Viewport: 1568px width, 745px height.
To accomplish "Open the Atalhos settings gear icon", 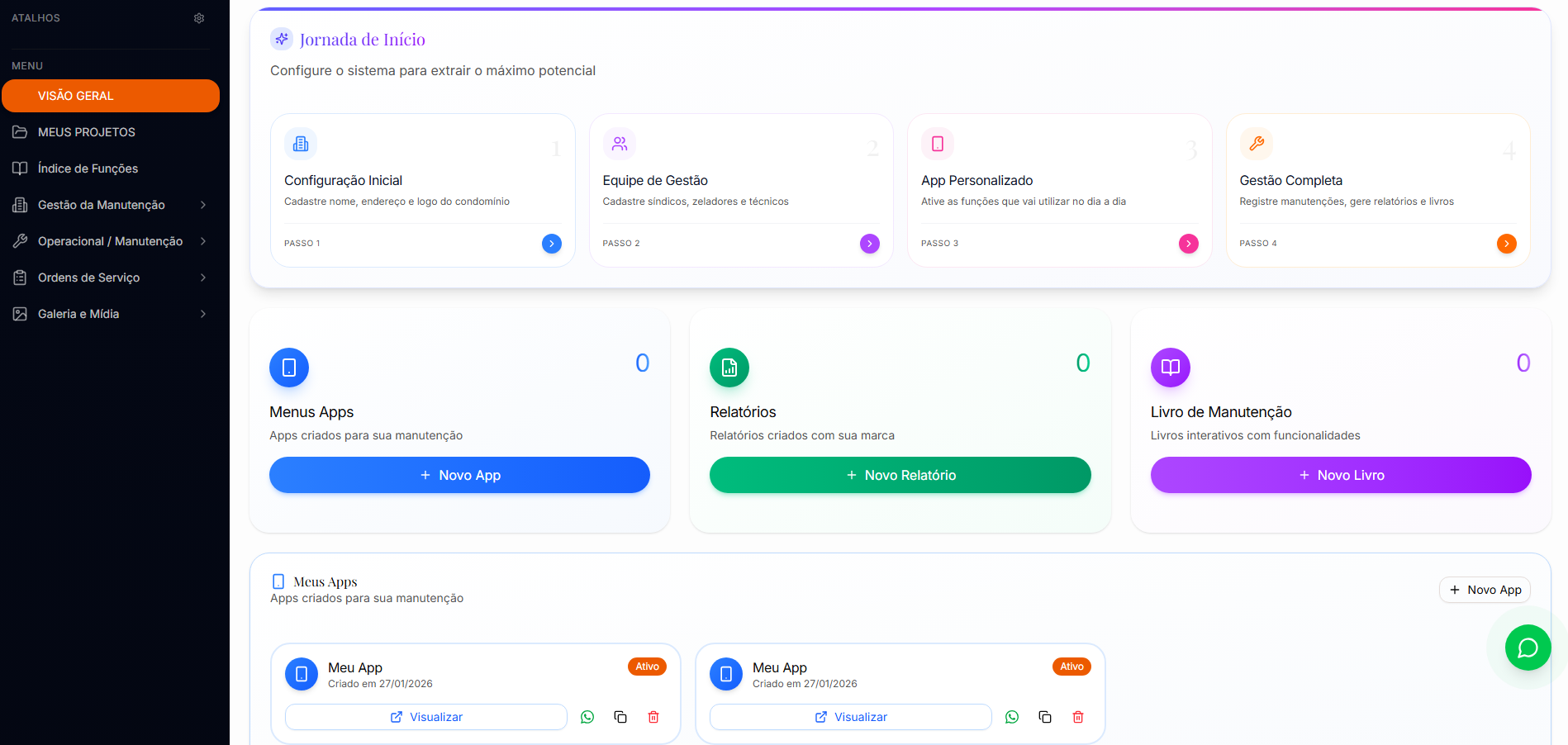I will point(199,18).
